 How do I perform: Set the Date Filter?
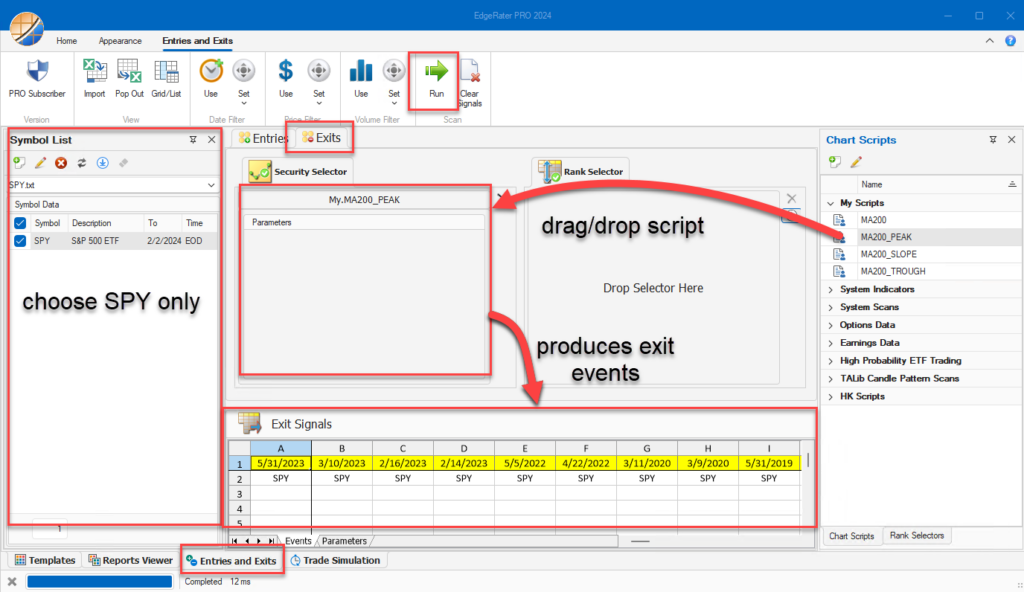click(x=244, y=71)
